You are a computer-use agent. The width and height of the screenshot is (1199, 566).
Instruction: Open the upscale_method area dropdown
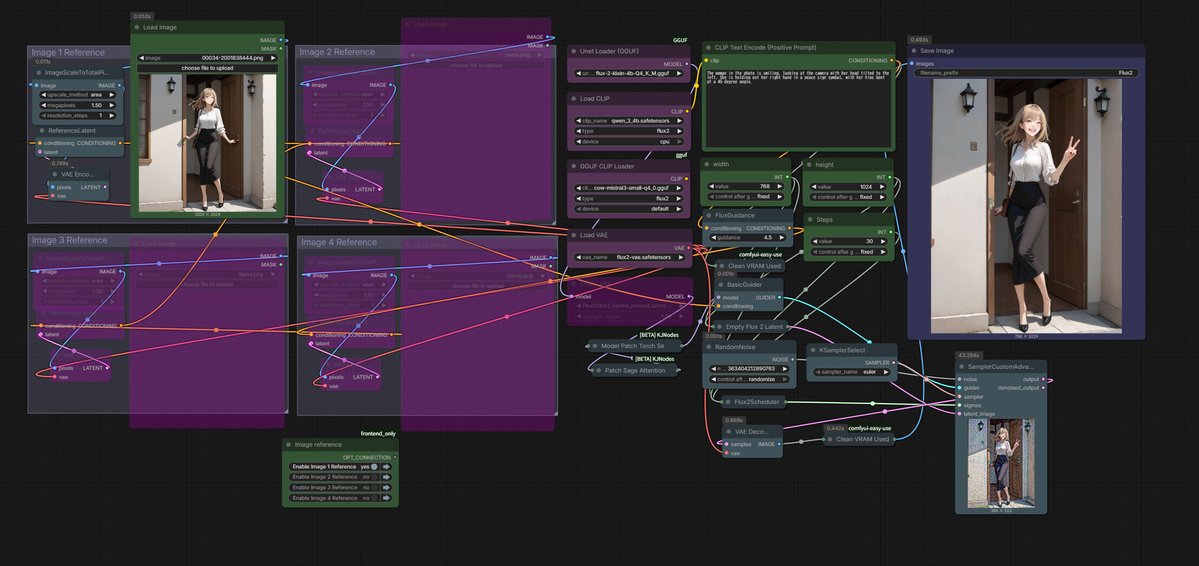click(x=79, y=95)
